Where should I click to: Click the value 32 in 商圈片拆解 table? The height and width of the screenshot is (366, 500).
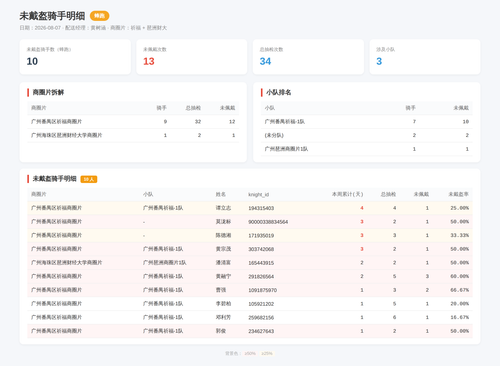[198, 122]
